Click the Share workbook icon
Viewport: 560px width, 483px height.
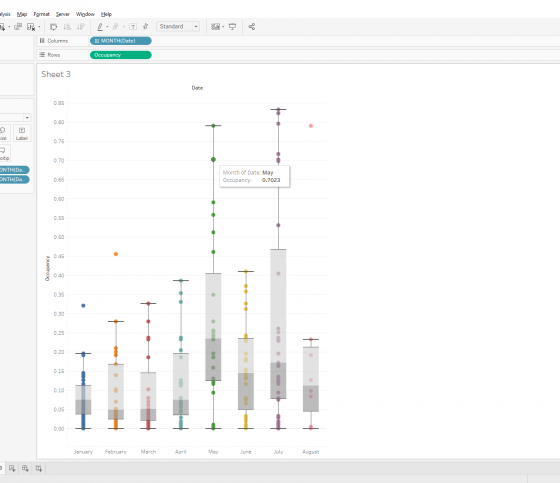pos(252,26)
